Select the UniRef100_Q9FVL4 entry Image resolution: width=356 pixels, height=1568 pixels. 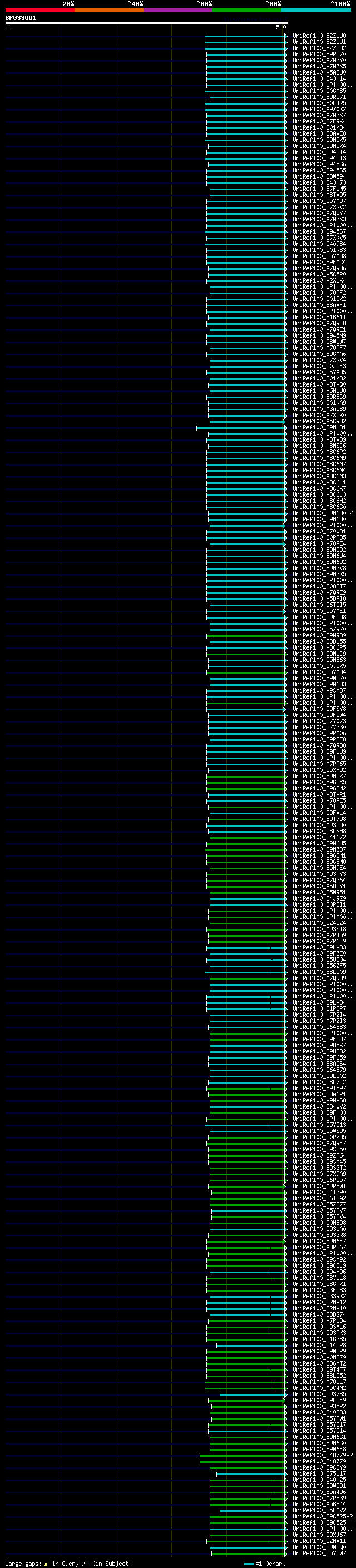(x=319, y=813)
